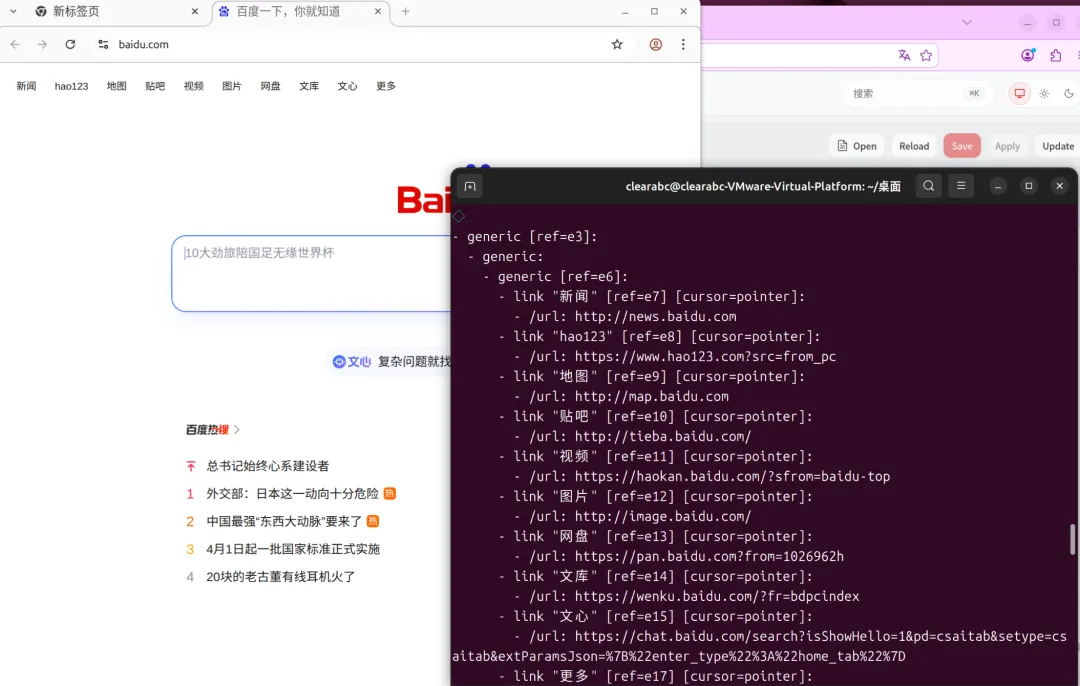Select the 百度一下，你就知道 tab

[x=300, y=12]
